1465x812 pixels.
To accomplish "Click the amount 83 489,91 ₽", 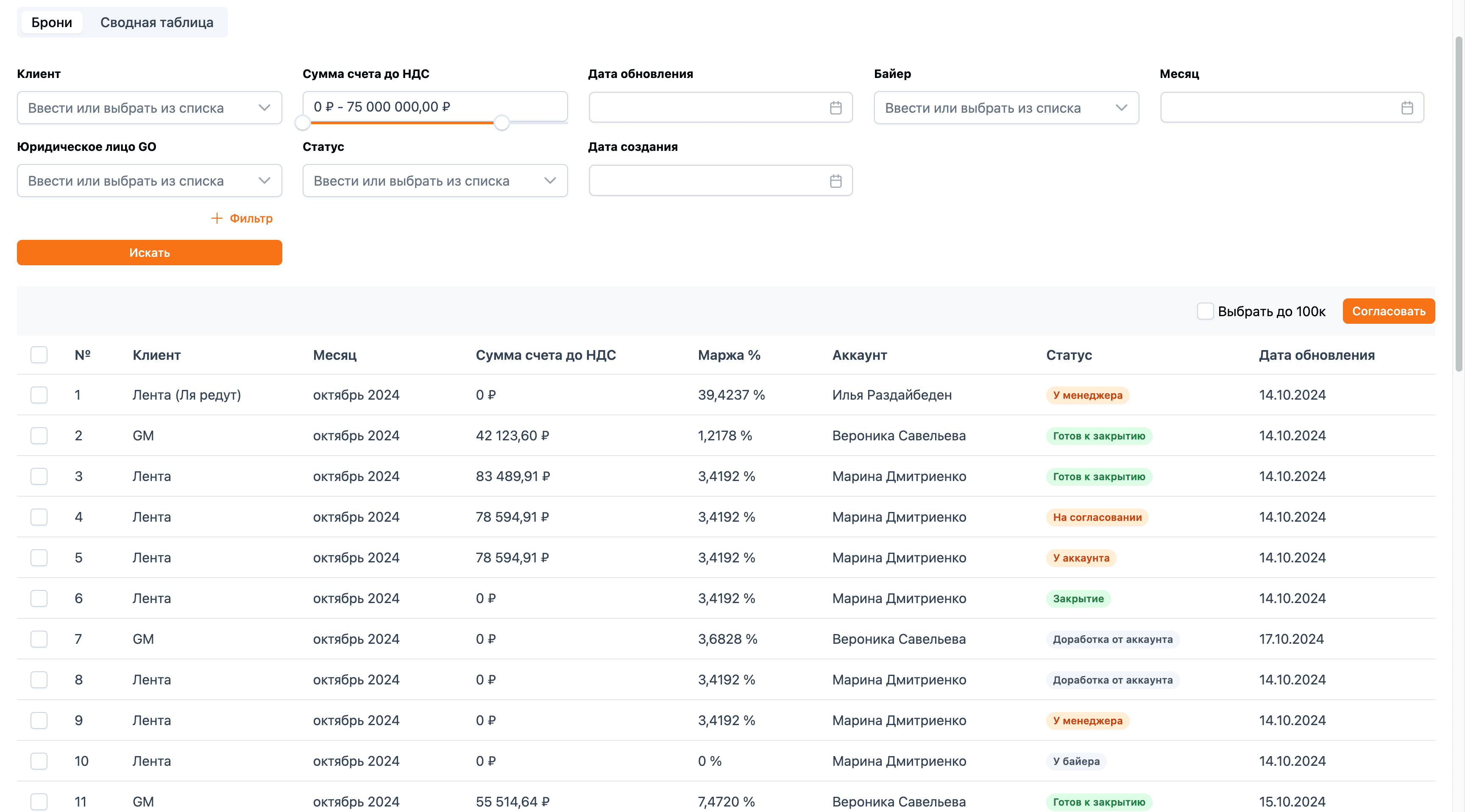I will pyautogui.click(x=513, y=476).
